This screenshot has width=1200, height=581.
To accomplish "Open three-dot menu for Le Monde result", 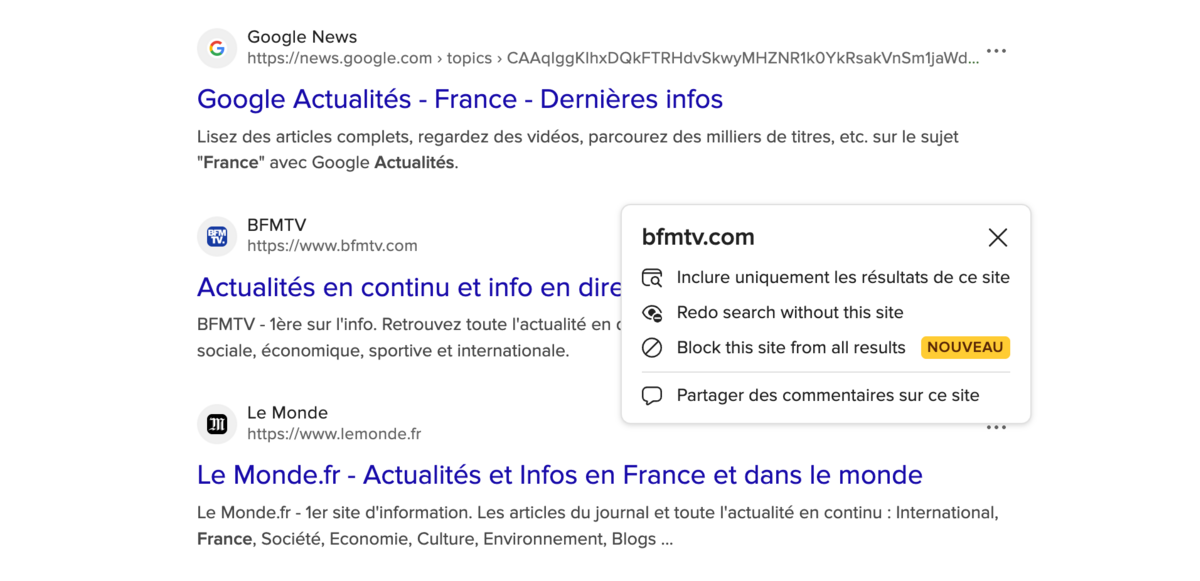I will pos(996,428).
